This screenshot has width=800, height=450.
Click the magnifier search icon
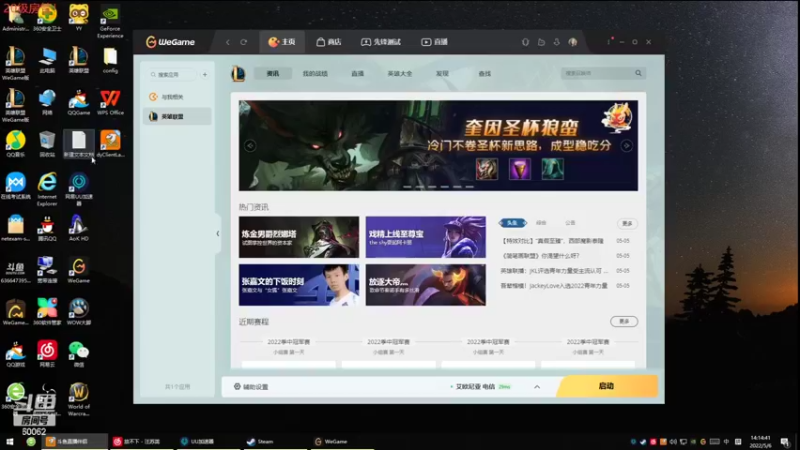point(638,73)
